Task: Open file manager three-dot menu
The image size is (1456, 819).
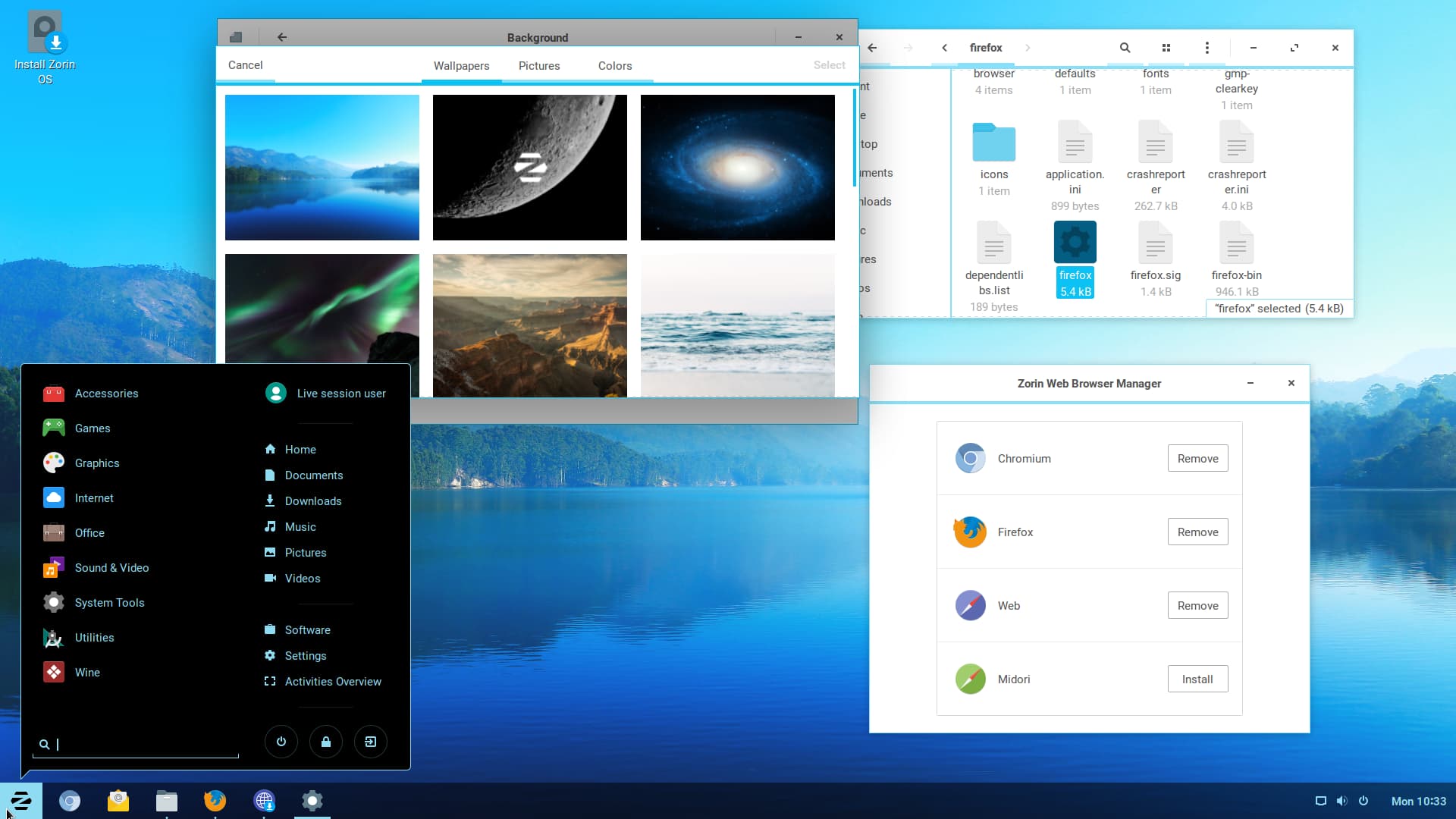Action: [1207, 48]
